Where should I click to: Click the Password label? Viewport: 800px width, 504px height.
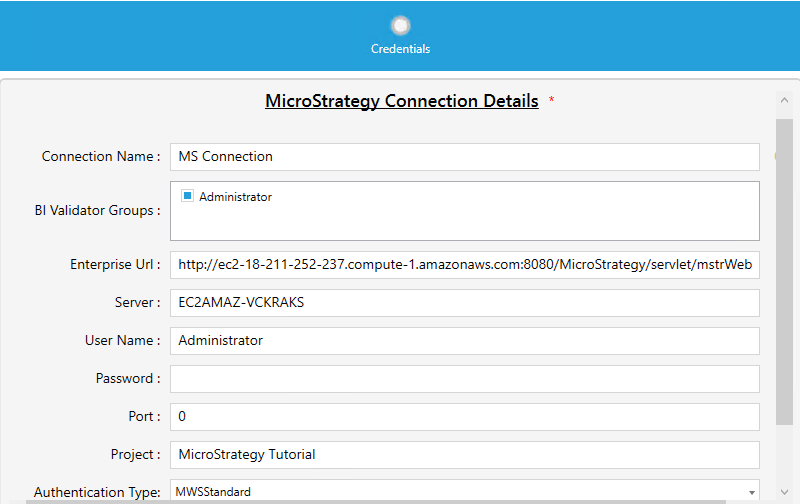[128, 379]
